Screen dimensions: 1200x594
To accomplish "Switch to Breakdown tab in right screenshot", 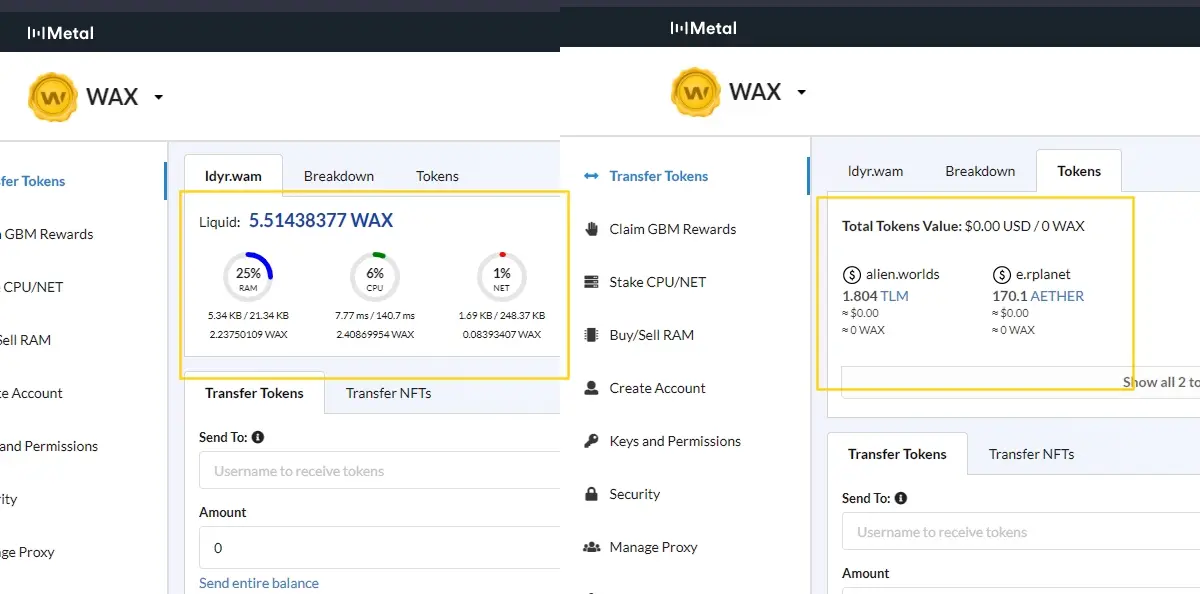I will (x=980, y=171).
